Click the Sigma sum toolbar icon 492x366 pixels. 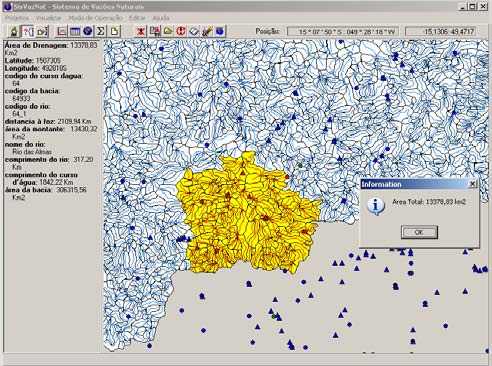[101, 31]
